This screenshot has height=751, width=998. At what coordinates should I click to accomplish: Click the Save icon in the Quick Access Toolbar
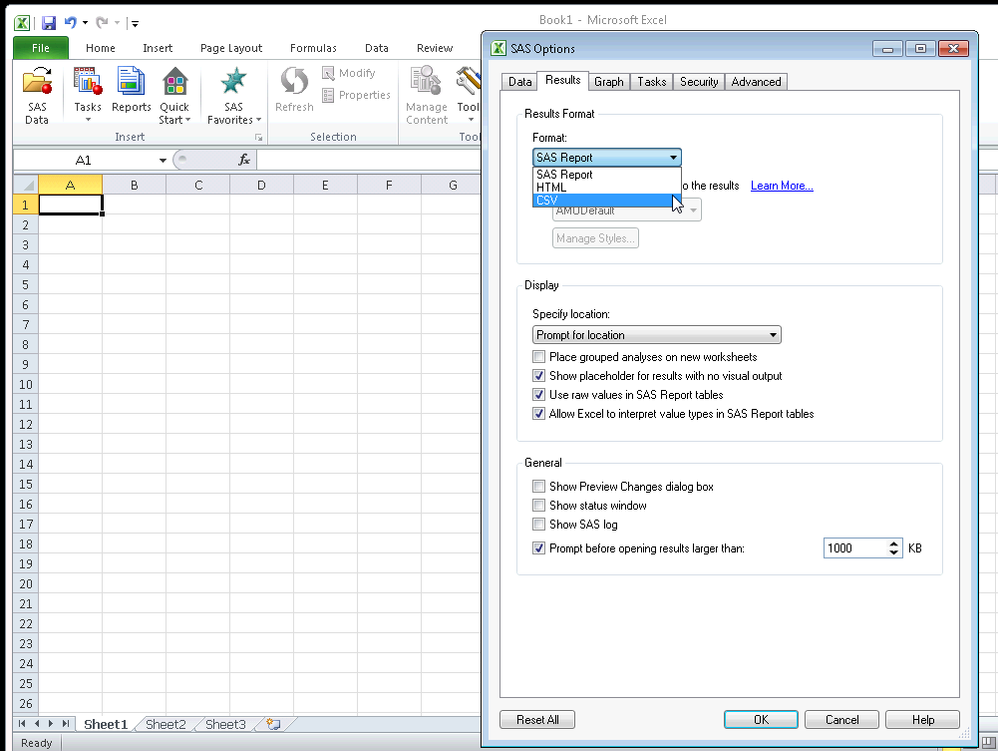pos(48,22)
